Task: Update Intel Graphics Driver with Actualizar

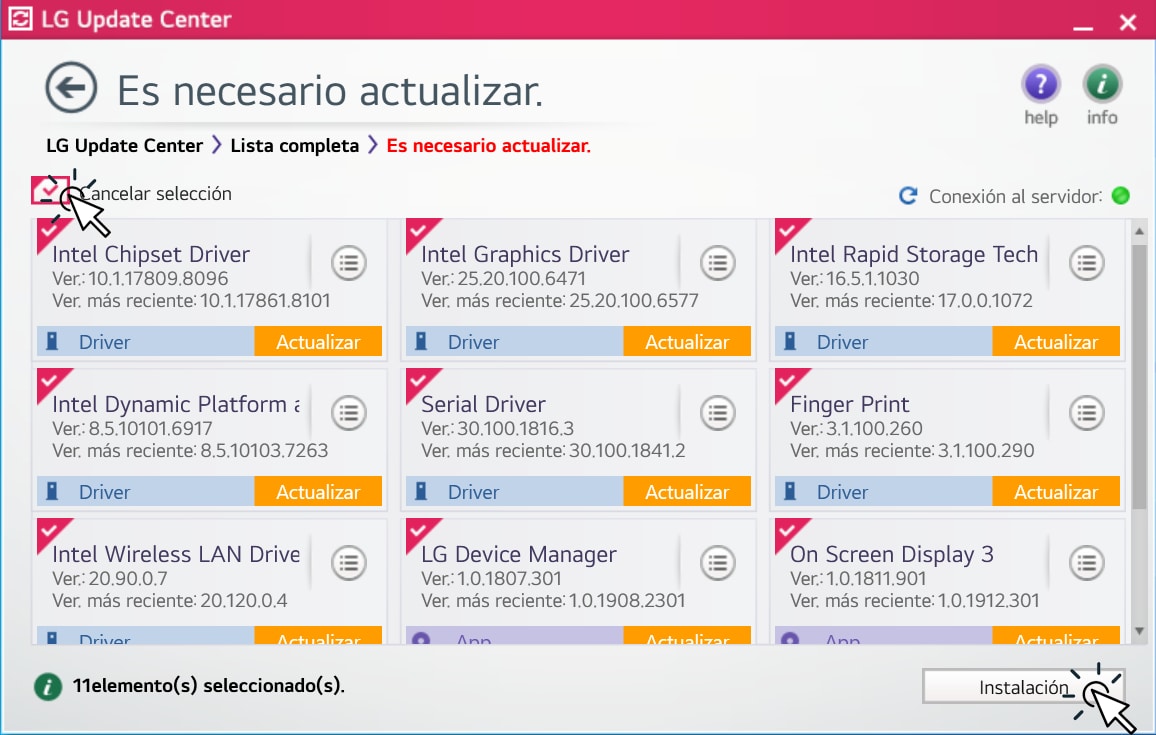Action: point(687,341)
